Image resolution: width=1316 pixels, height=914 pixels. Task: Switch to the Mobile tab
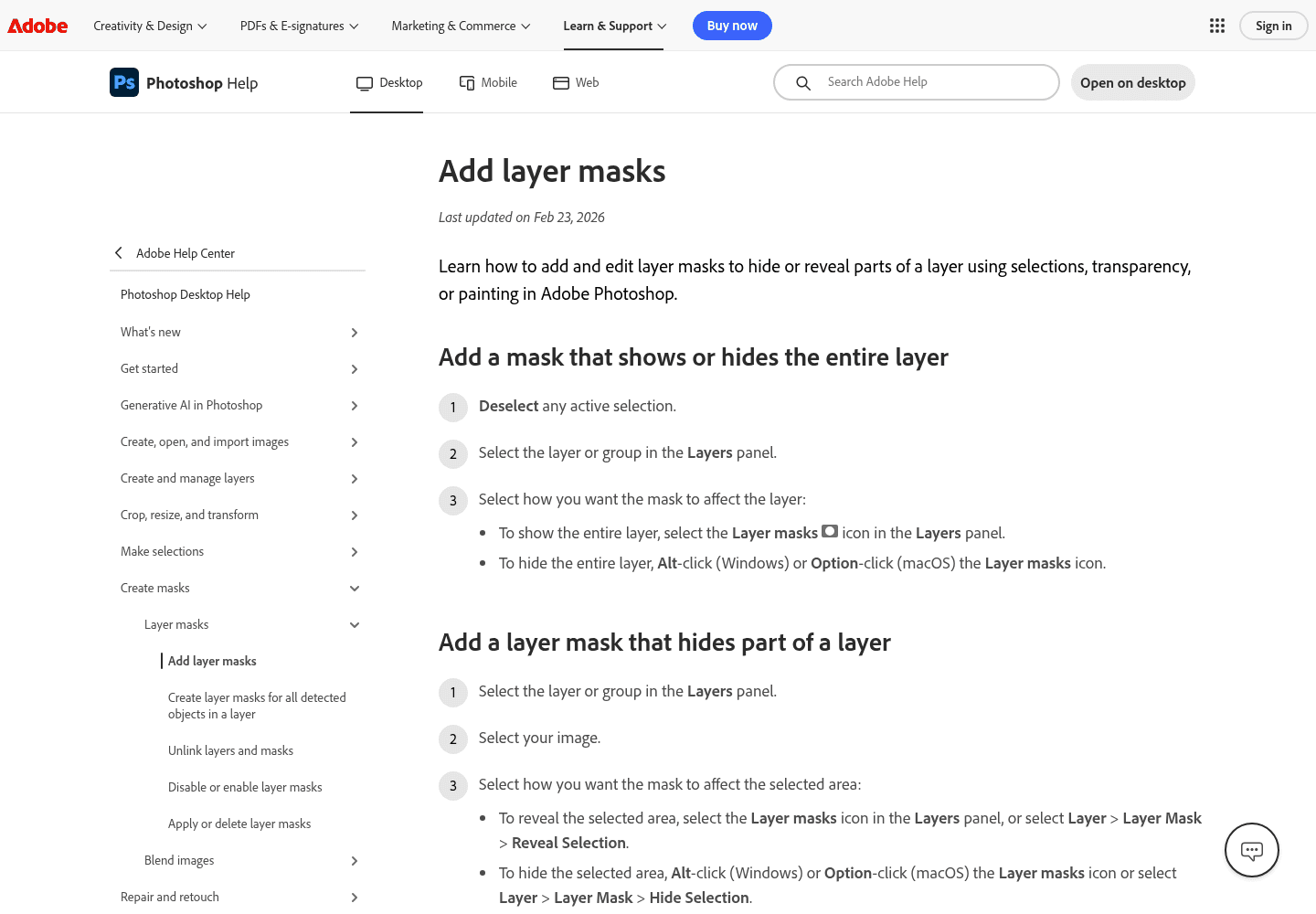pos(488,82)
